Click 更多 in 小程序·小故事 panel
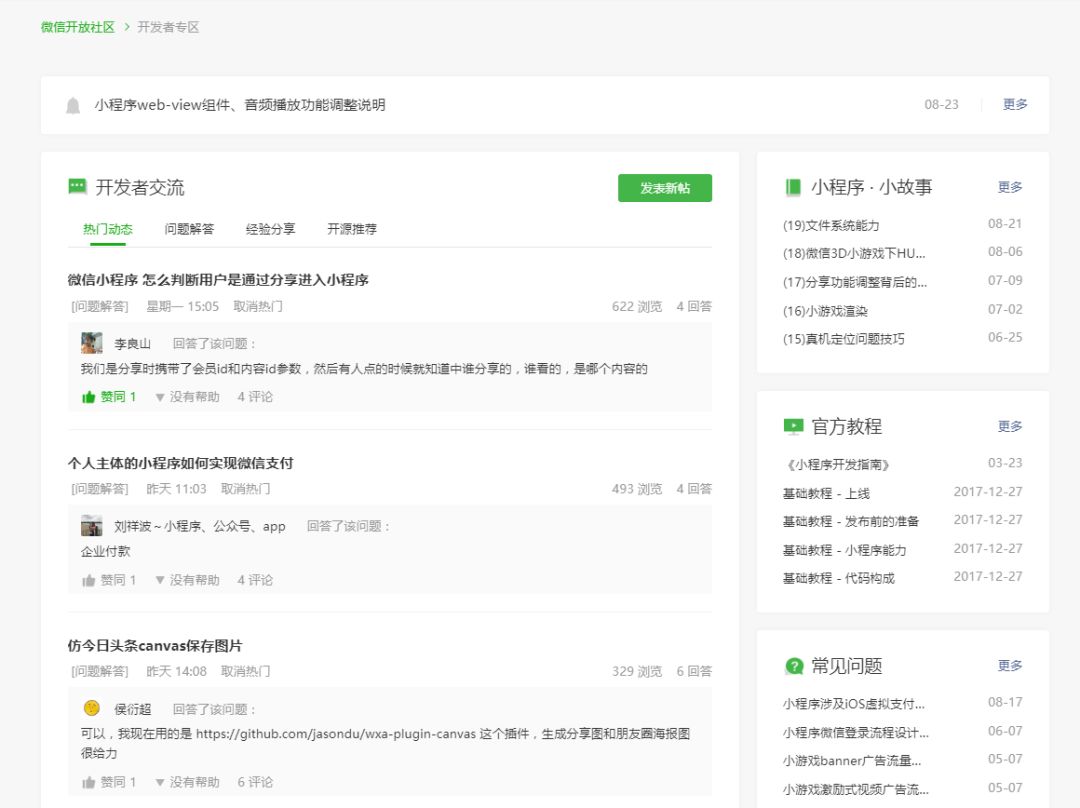Viewport: 1080px width, 808px height. (x=1010, y=187)
